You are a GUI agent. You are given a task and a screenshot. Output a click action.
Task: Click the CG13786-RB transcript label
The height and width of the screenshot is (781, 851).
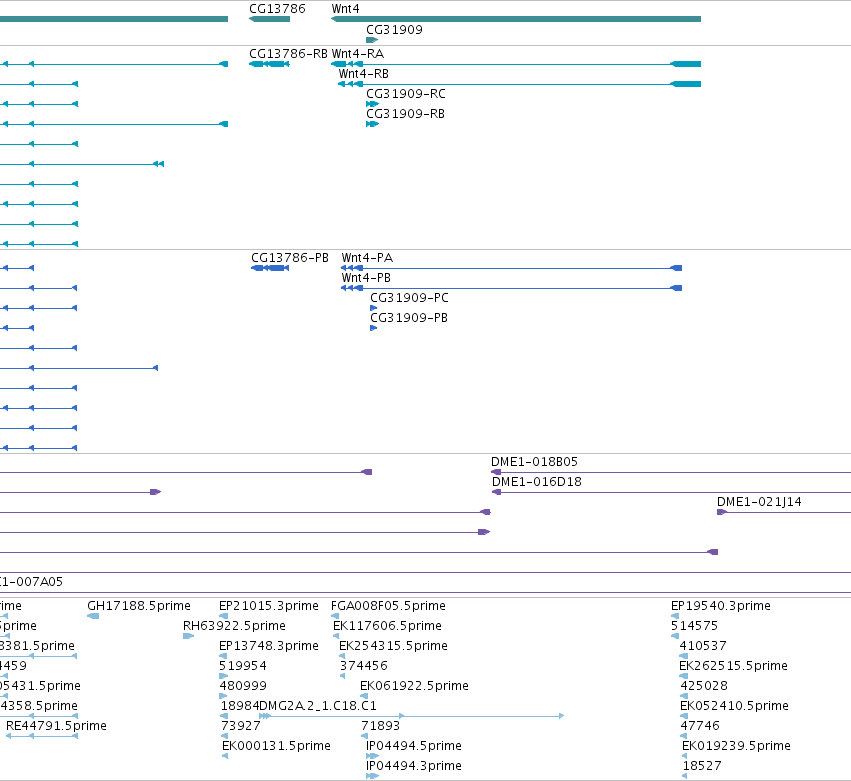tap(288, 54)
